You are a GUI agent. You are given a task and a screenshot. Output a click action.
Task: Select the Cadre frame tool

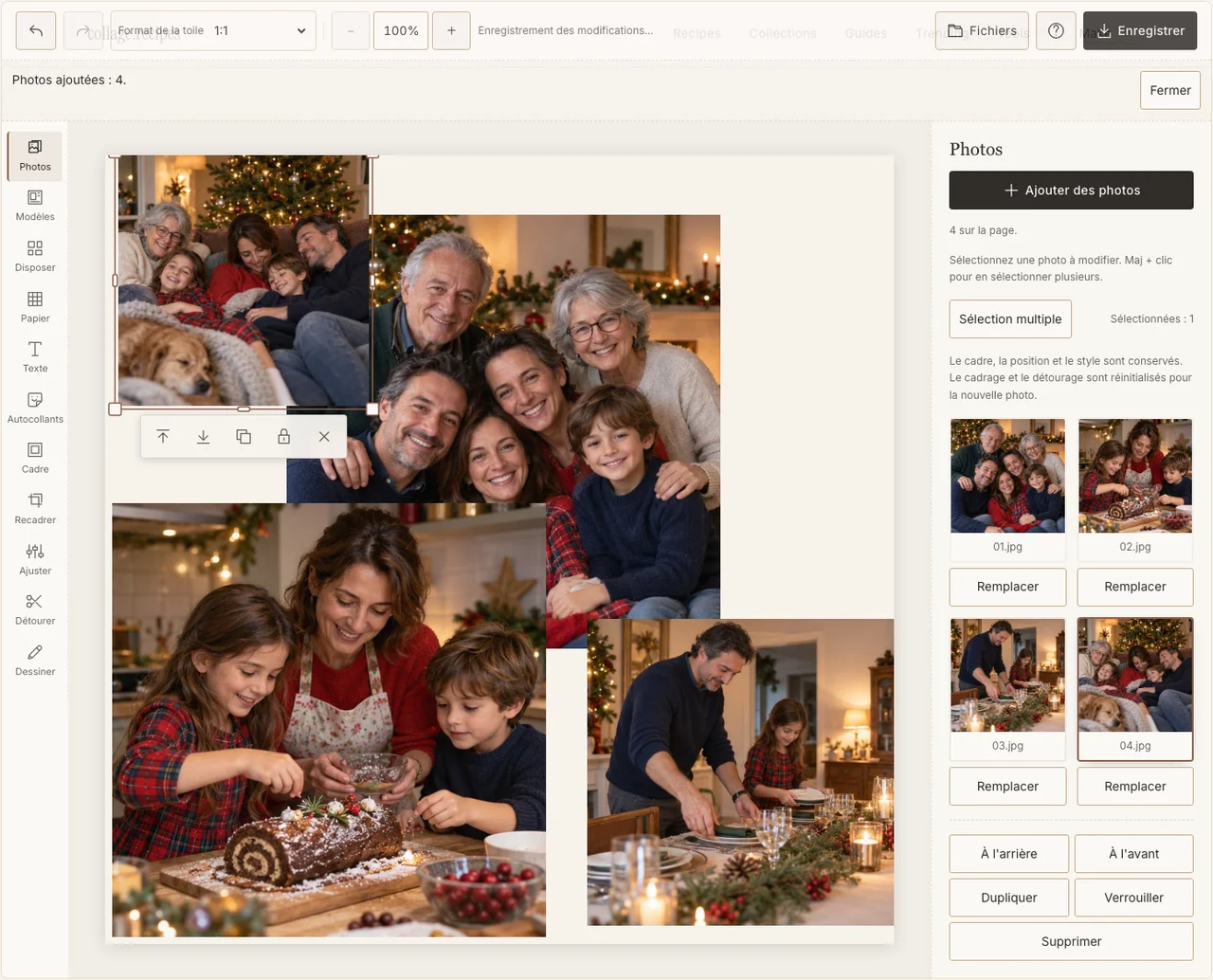(x=35, y=459)
